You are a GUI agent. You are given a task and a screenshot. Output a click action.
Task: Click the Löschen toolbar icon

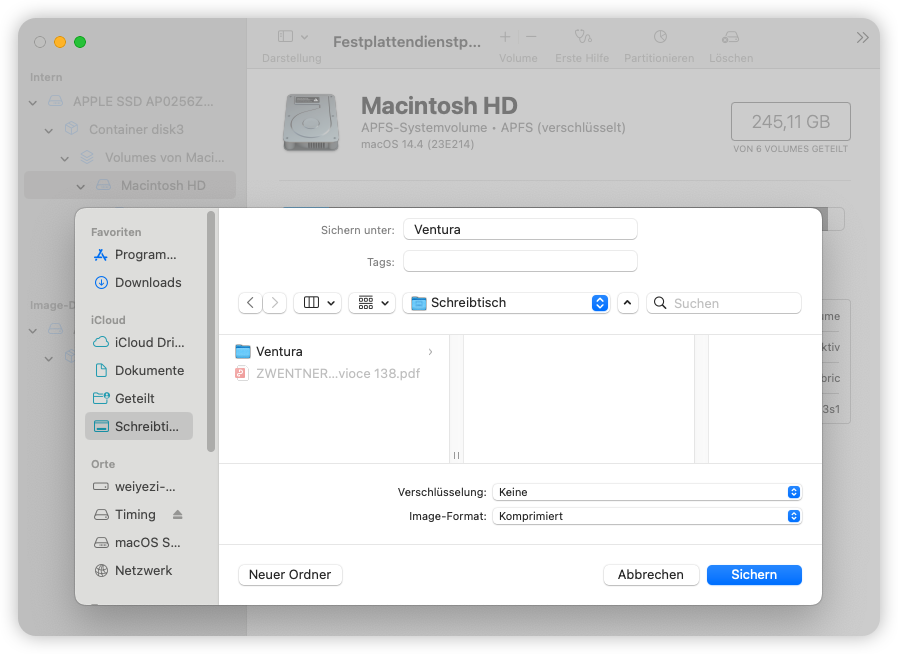tap(731, 37)
